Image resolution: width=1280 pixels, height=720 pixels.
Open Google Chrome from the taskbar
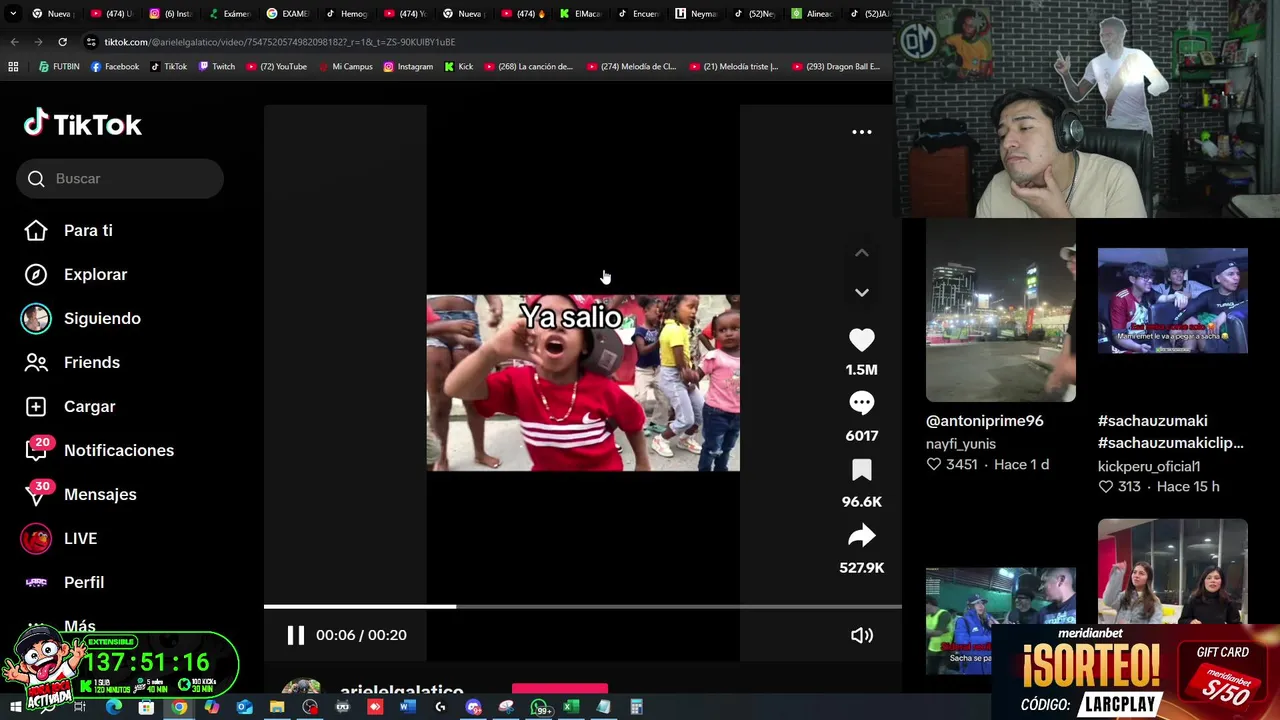[179, 707]
